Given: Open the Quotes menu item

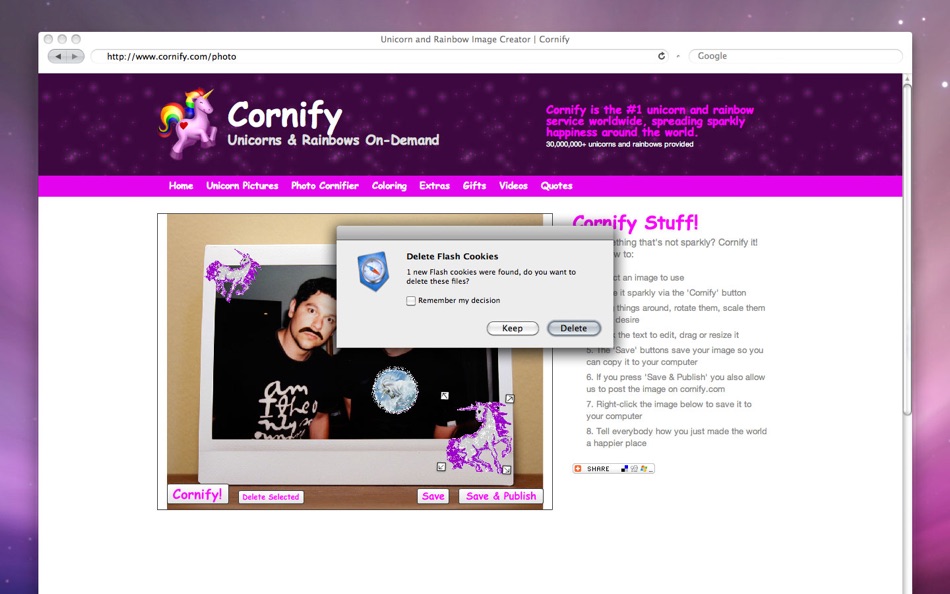Looking at the screenshot, I should [556, 185].
